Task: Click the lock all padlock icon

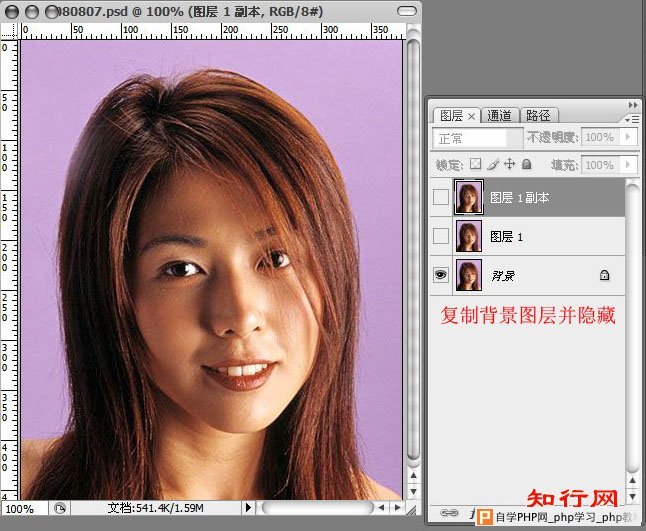Action: coord(526,164)
